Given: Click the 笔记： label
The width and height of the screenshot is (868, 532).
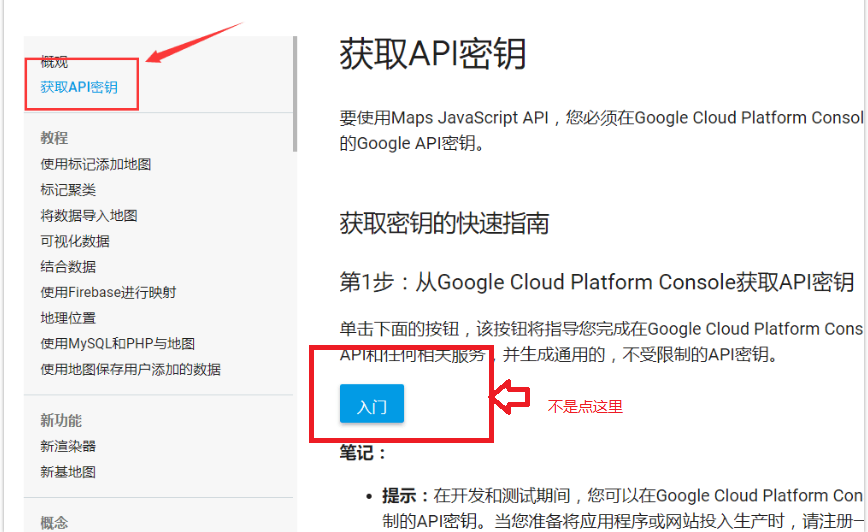Looking at the screenshot, I should coord(363,453).
